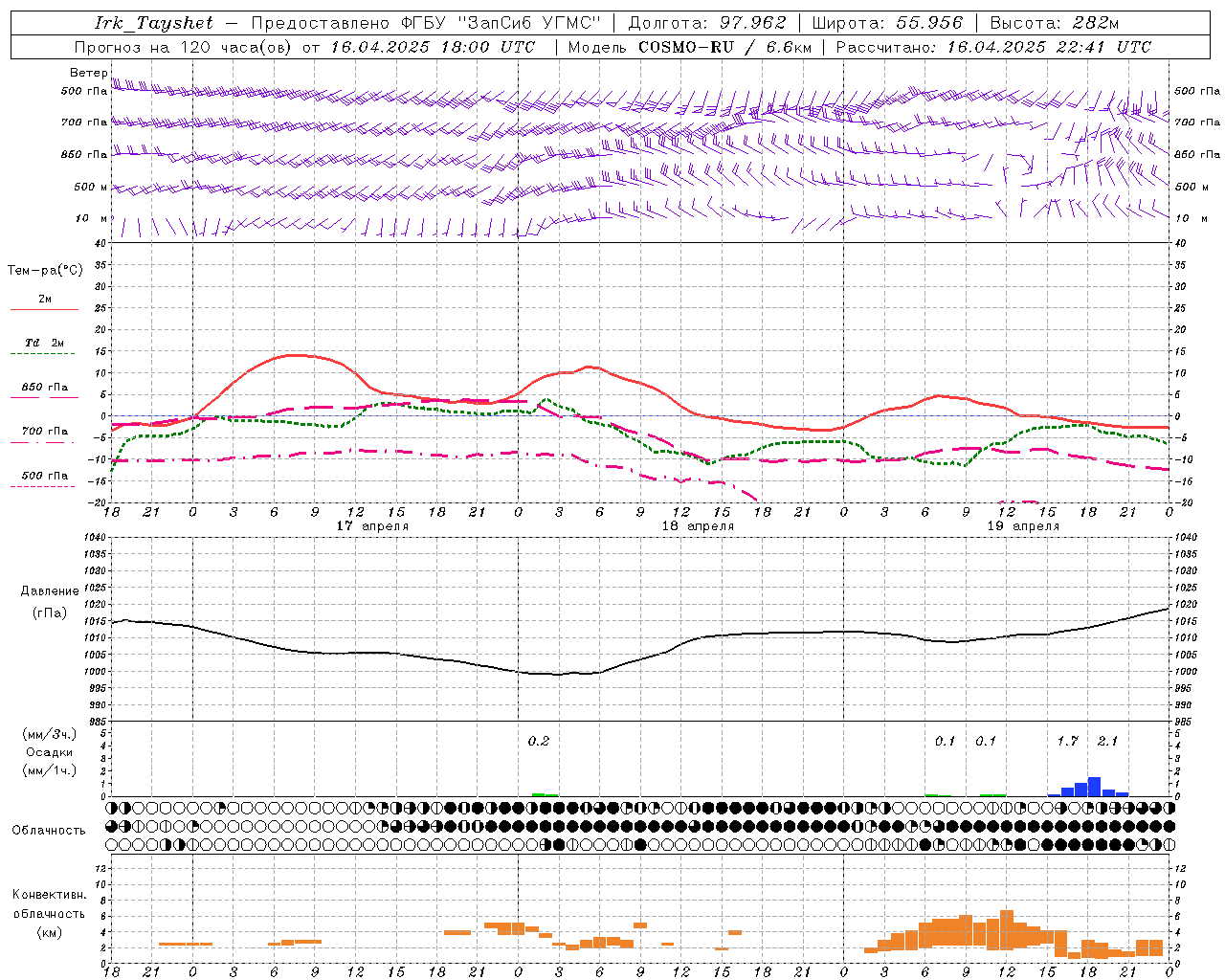The image size is (1225, 980).
Task: Select the date label "17 апреля"
Action: coord(372,526)
